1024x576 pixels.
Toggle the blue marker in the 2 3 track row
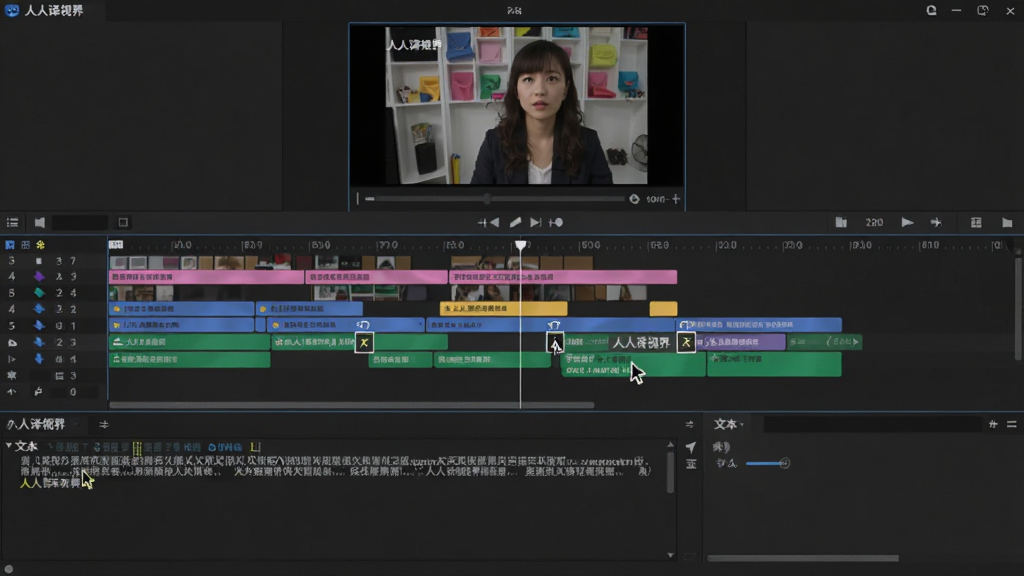coord(39,342)
